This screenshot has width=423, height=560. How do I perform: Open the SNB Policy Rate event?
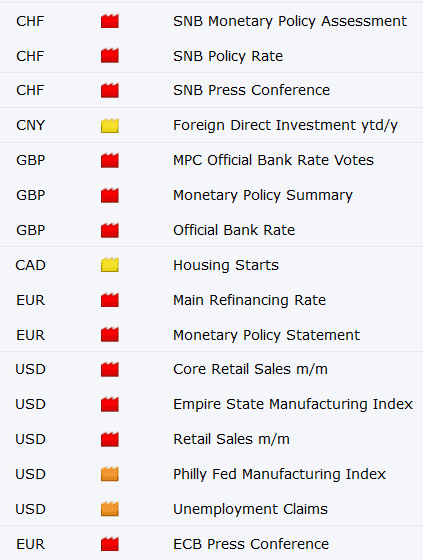click(228, 56)
